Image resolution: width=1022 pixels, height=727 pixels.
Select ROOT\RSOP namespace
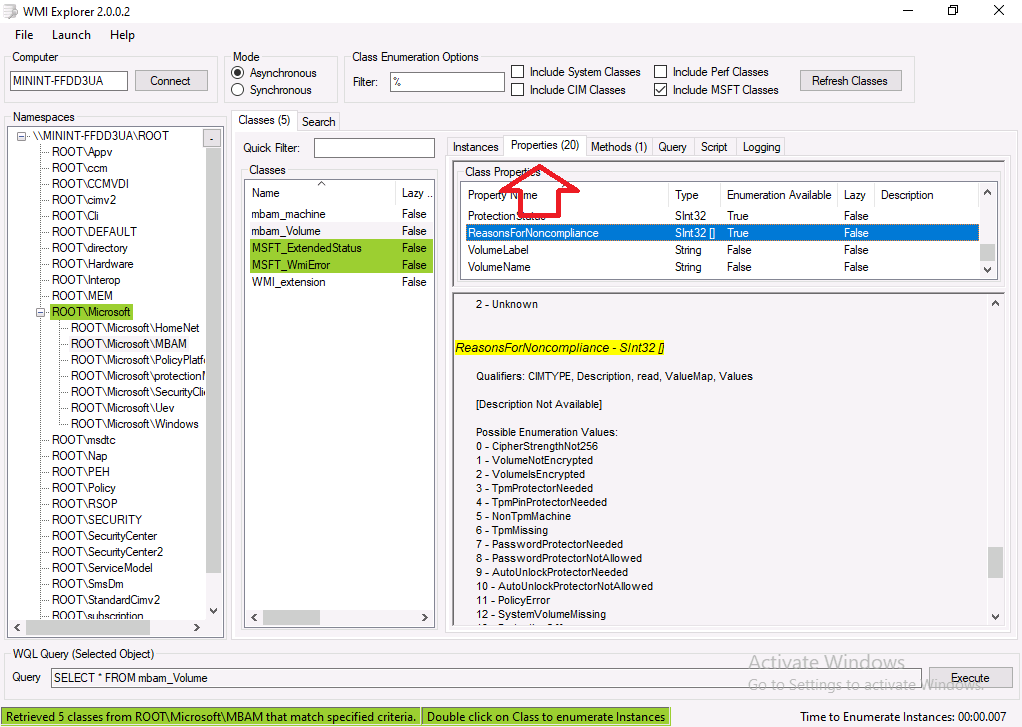click(x=85, y=504)
